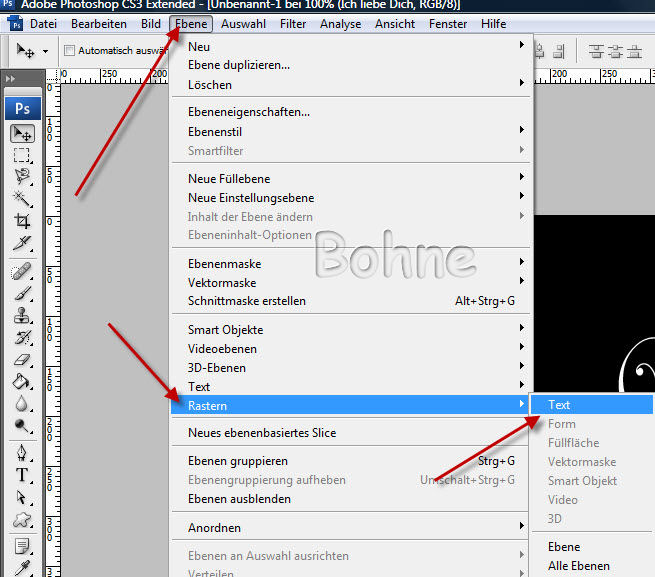Pick the Crop tool

point(22,221)
